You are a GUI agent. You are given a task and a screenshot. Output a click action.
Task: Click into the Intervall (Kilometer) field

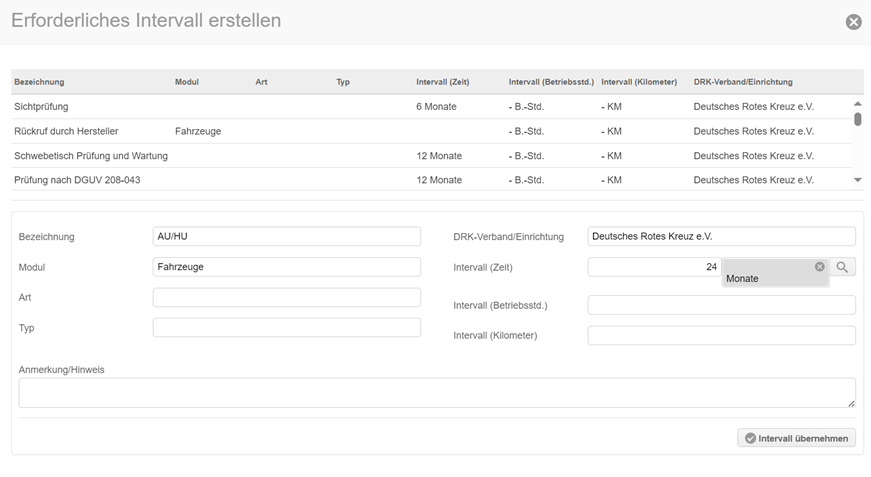[721, 336]
